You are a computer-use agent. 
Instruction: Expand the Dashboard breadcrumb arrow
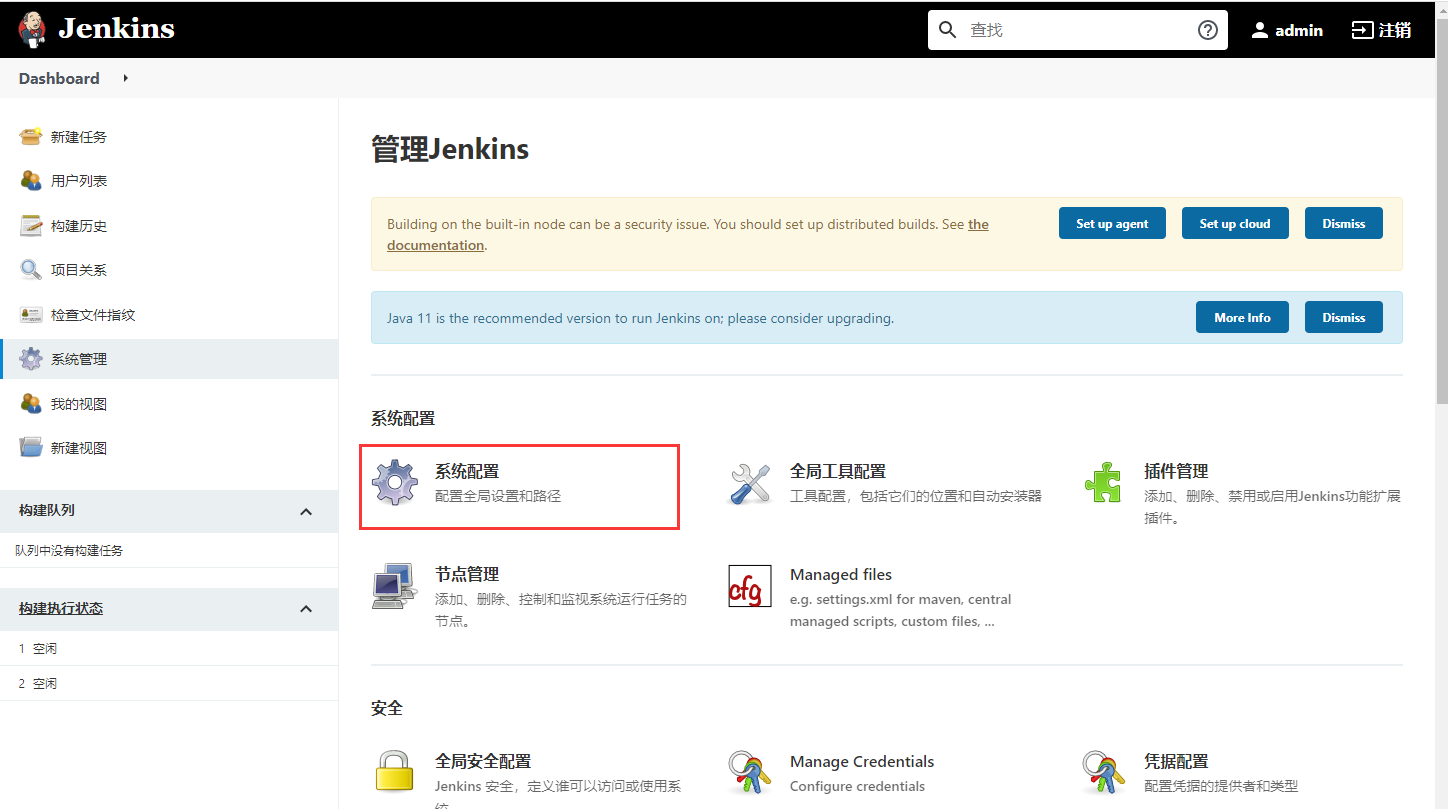(x=126, y=78)
